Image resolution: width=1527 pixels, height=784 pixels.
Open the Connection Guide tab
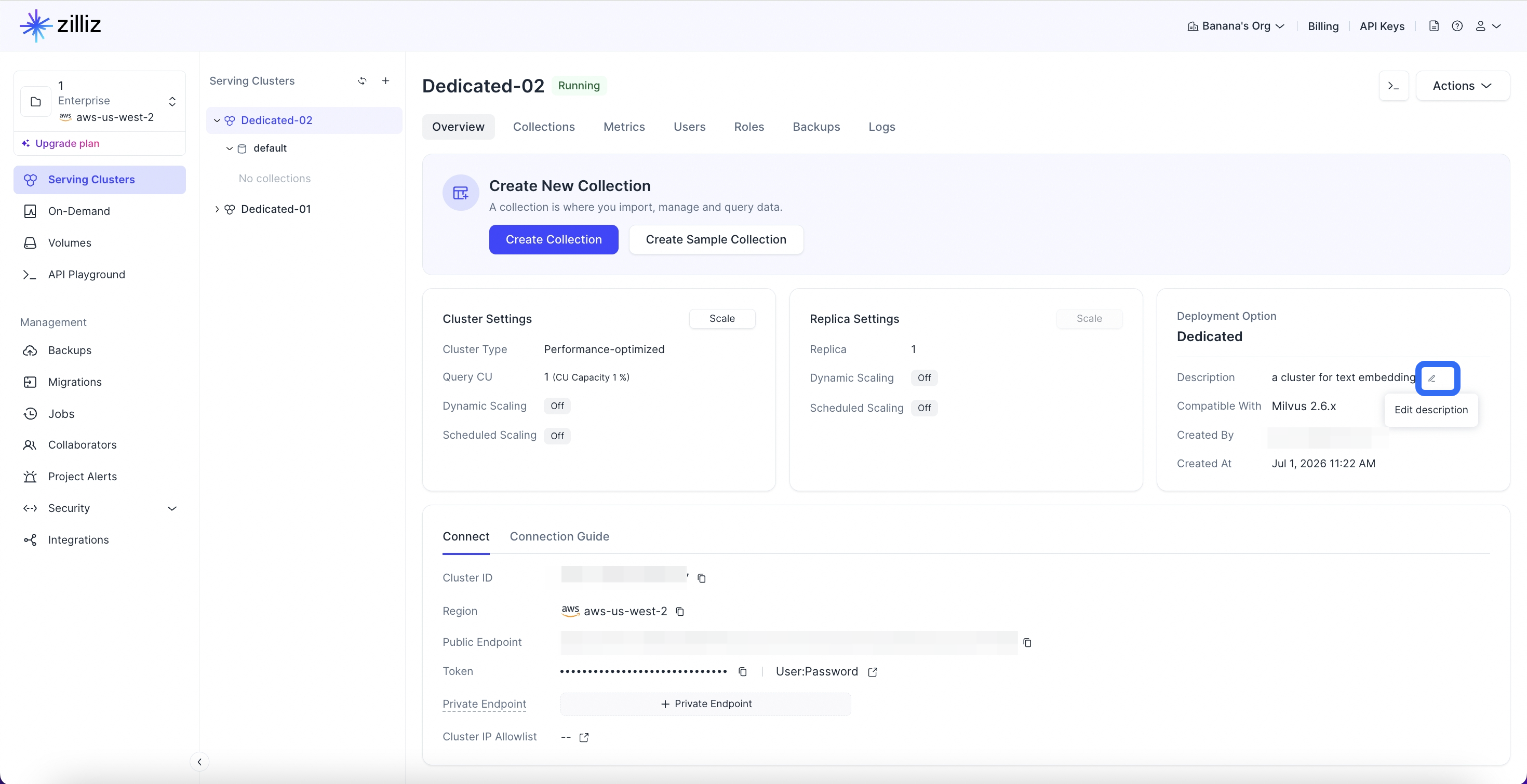(559, 536)
